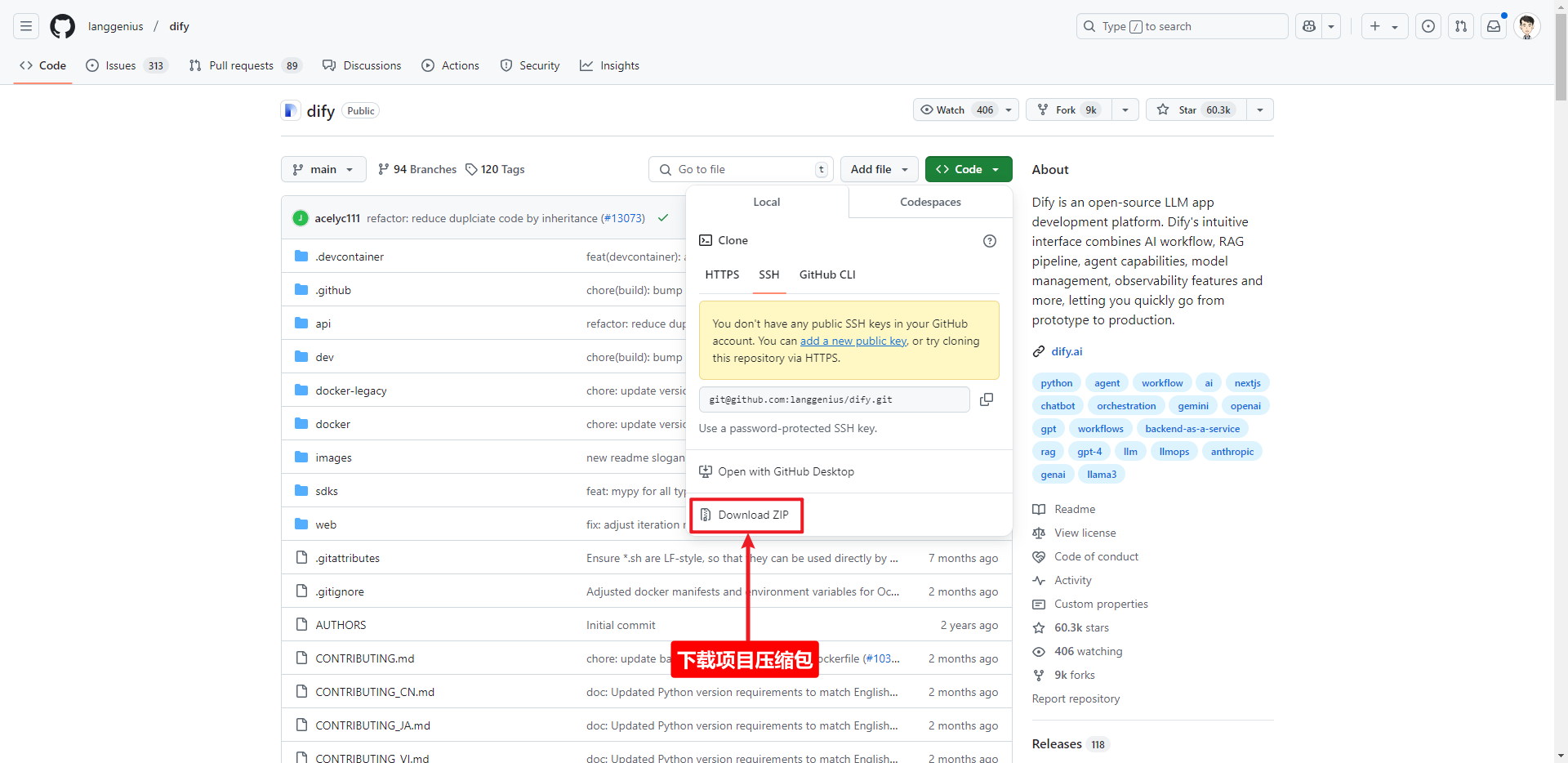Select the GitHub CLI clone option
This screenshot has height=763, width=1568.
(x=827, y=274)
